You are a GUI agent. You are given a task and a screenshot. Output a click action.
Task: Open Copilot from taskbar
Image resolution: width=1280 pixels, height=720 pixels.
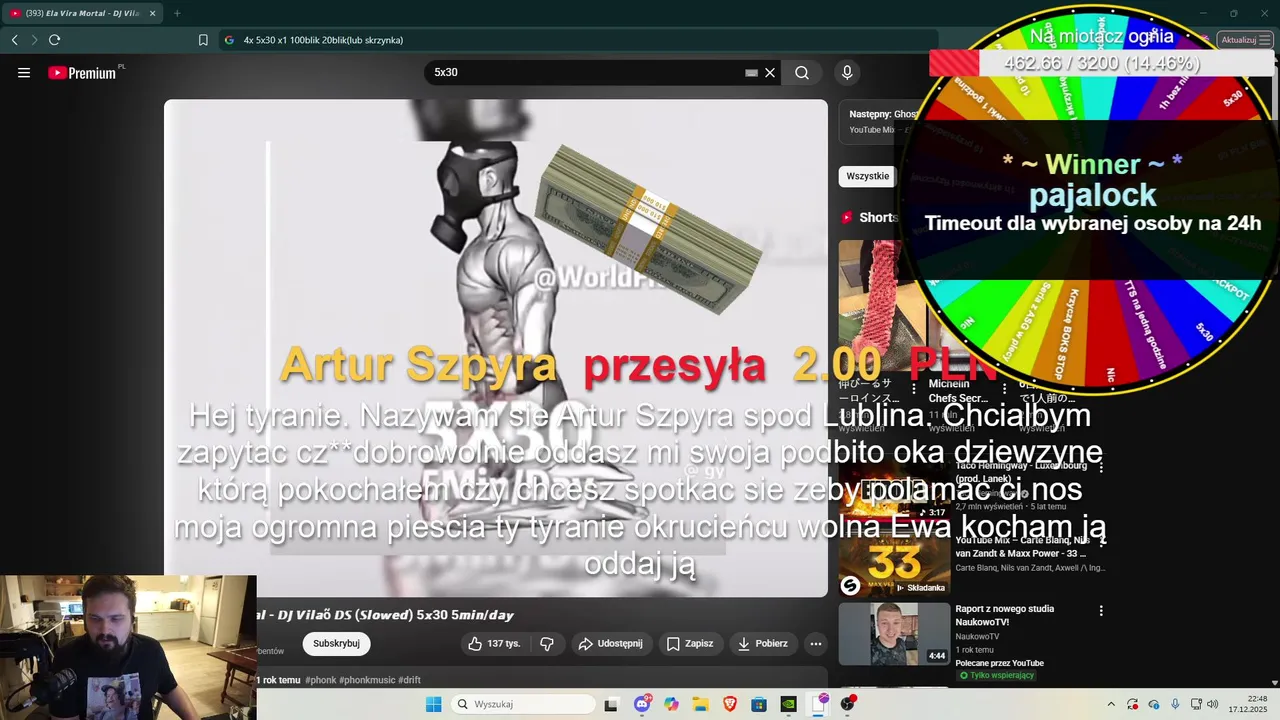[x=671, y=704]
